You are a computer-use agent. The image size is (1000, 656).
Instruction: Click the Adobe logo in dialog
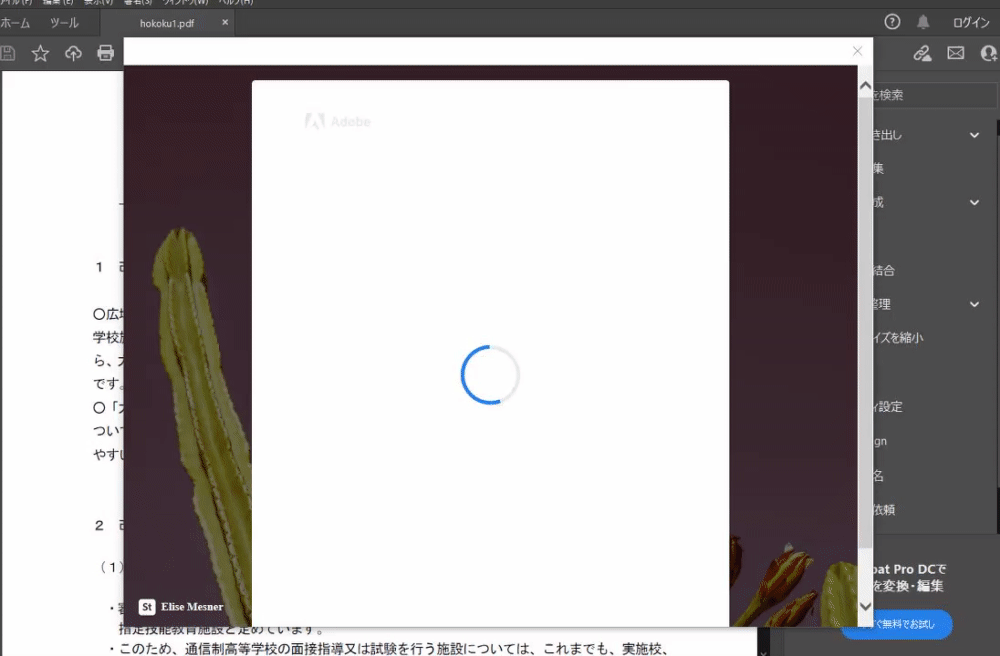tap(337, 121)
